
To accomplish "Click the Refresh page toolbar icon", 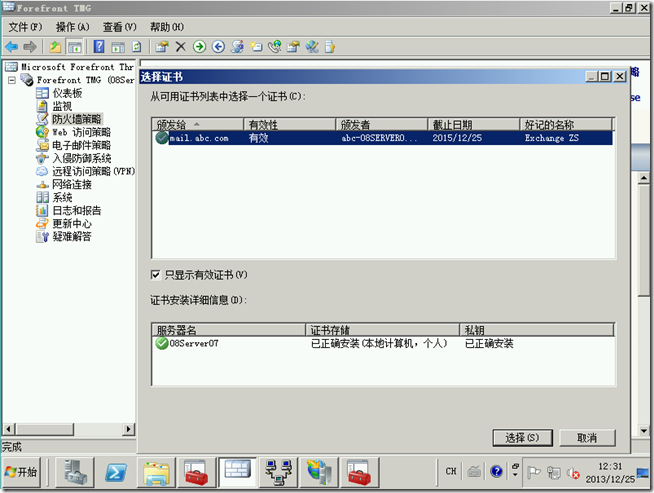I will [x=136, y=47].
